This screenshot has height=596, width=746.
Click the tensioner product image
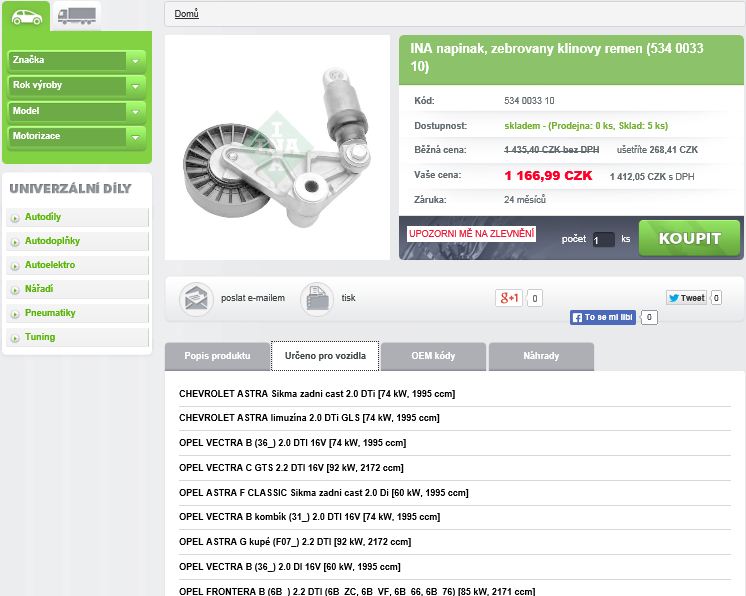coord(277,148)
